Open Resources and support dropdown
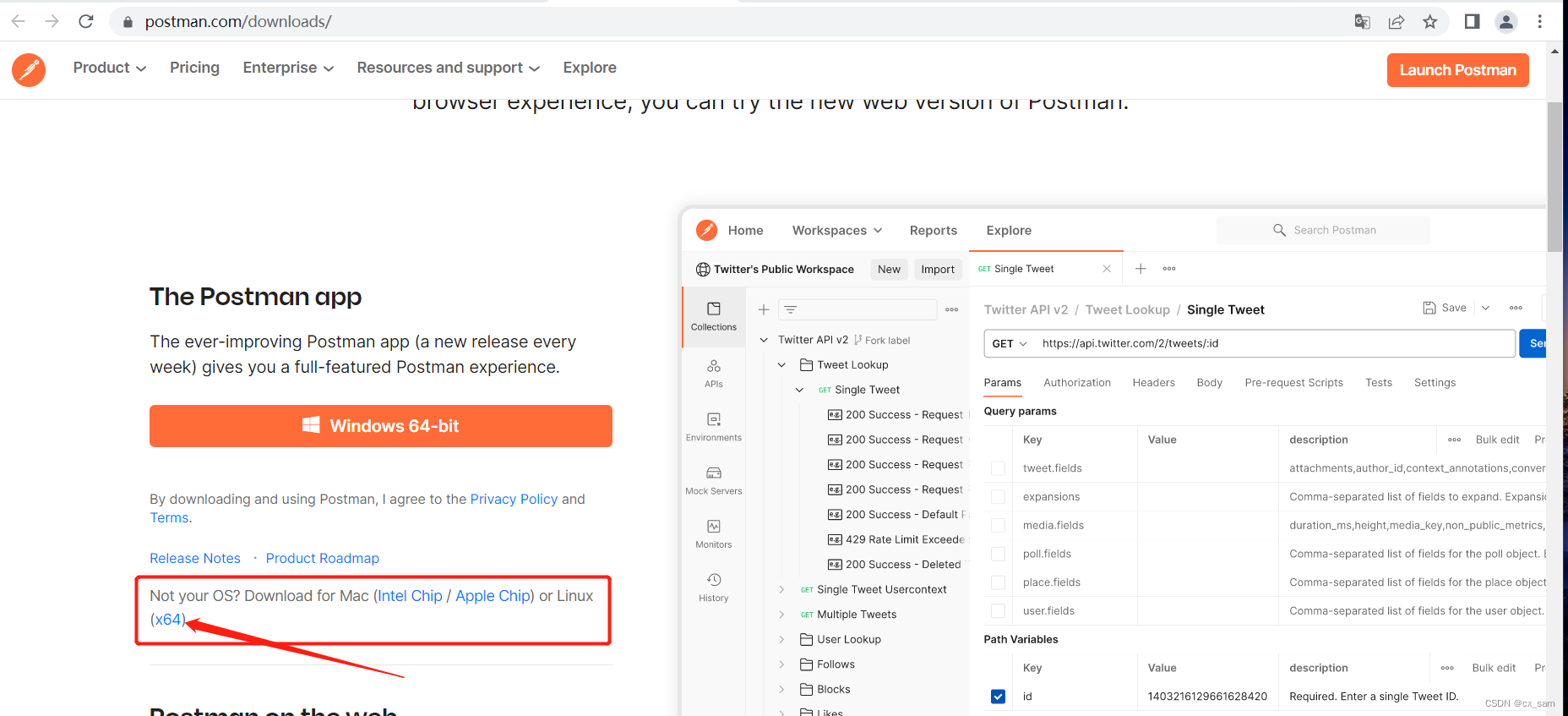 pyautogui.click(x=449, y=68)
